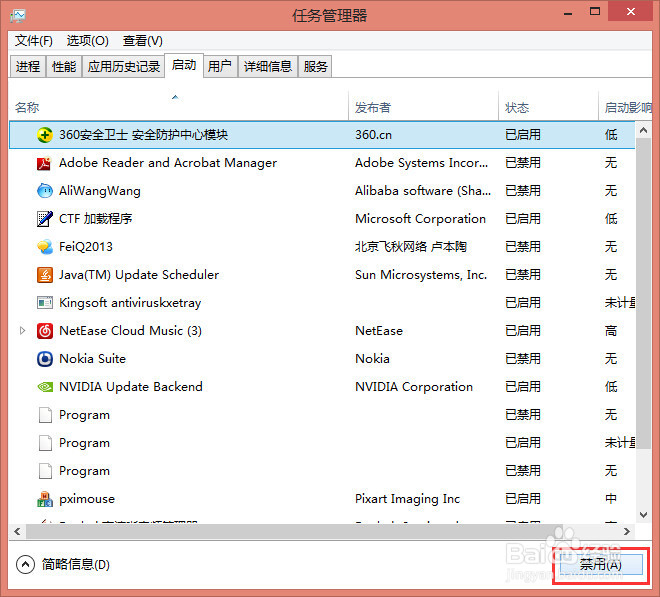Image resolution: width=660 pixels, height=597 pixels.
Task: Switch to the 进程 tab
Action: 28,67
